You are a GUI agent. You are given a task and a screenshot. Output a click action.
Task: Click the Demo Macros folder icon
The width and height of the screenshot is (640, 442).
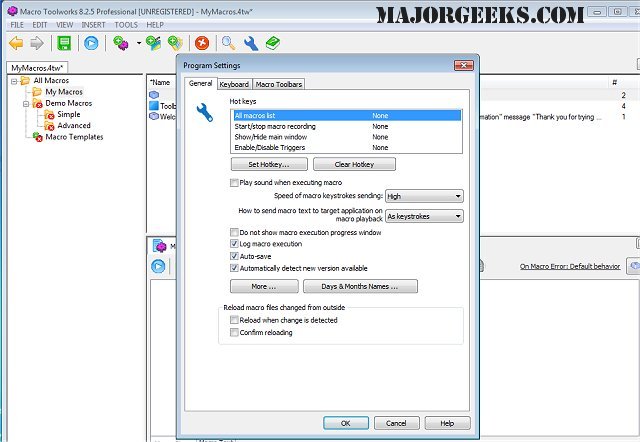click(x=37, y=103)
